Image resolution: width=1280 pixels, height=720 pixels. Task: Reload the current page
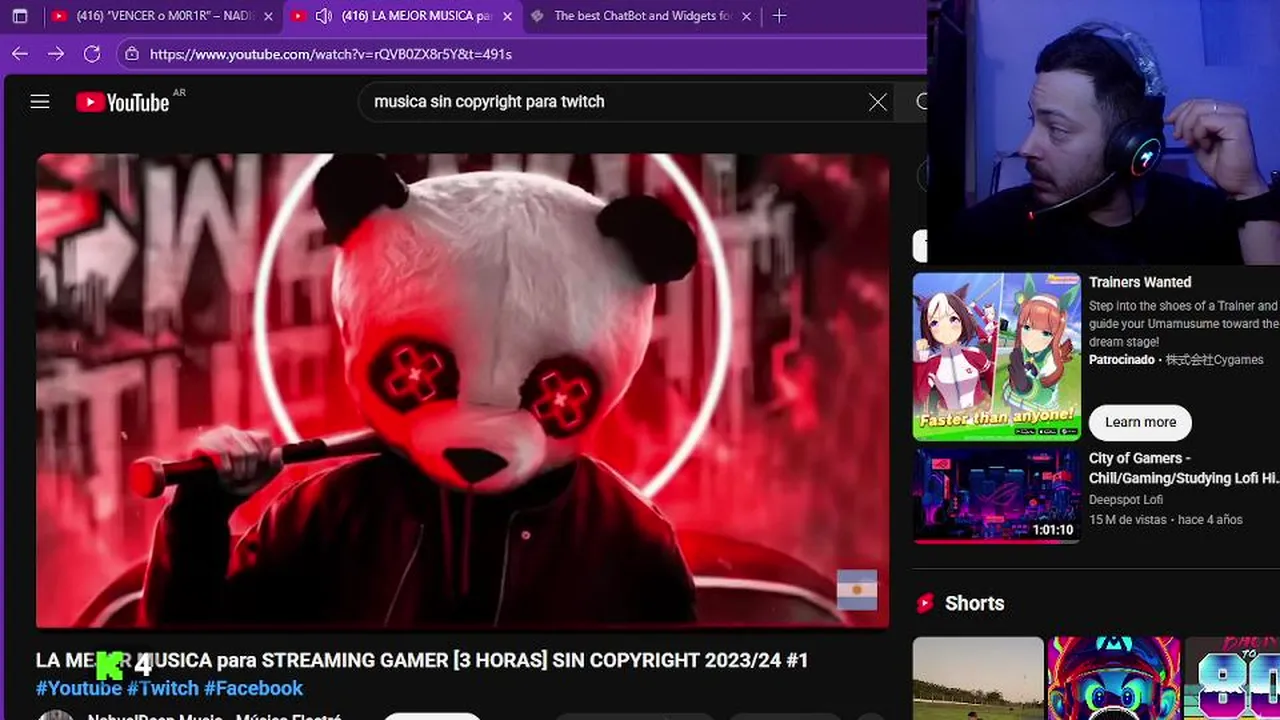click(92, 54)
